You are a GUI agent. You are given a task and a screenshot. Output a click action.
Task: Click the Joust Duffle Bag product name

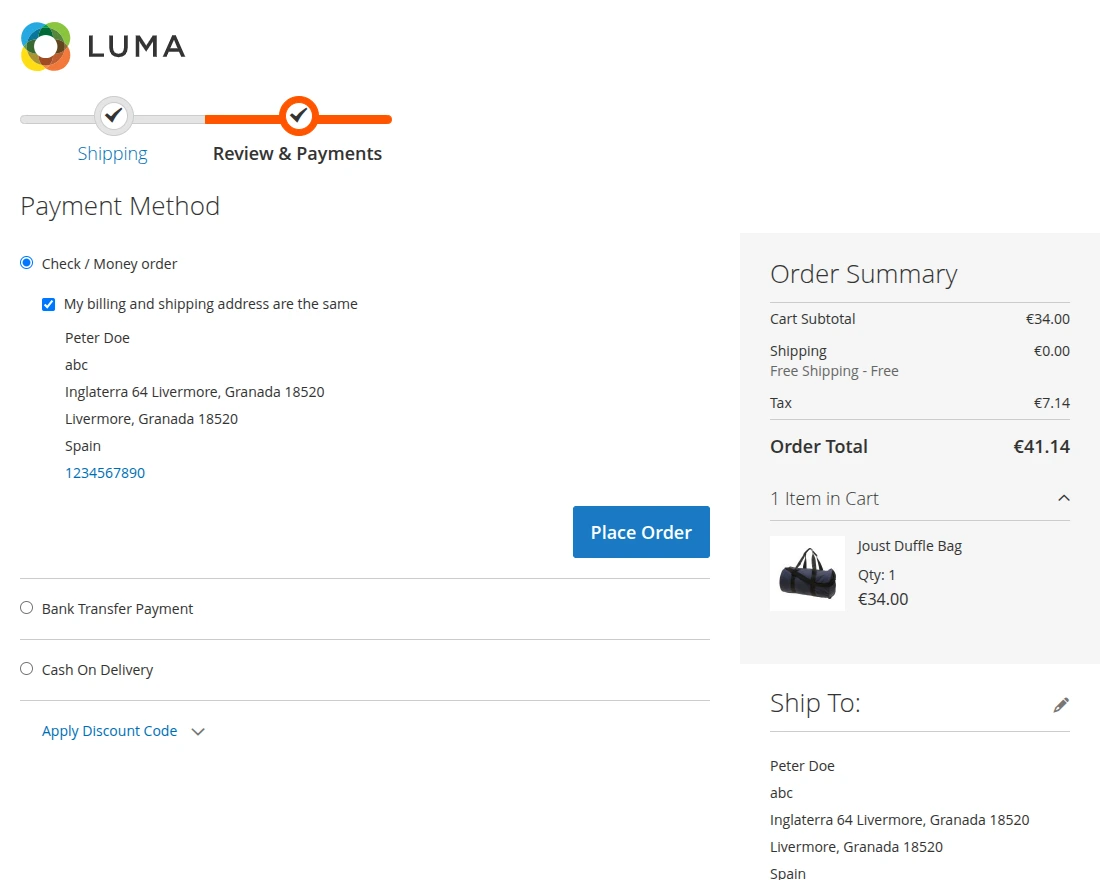pos(909,546)
